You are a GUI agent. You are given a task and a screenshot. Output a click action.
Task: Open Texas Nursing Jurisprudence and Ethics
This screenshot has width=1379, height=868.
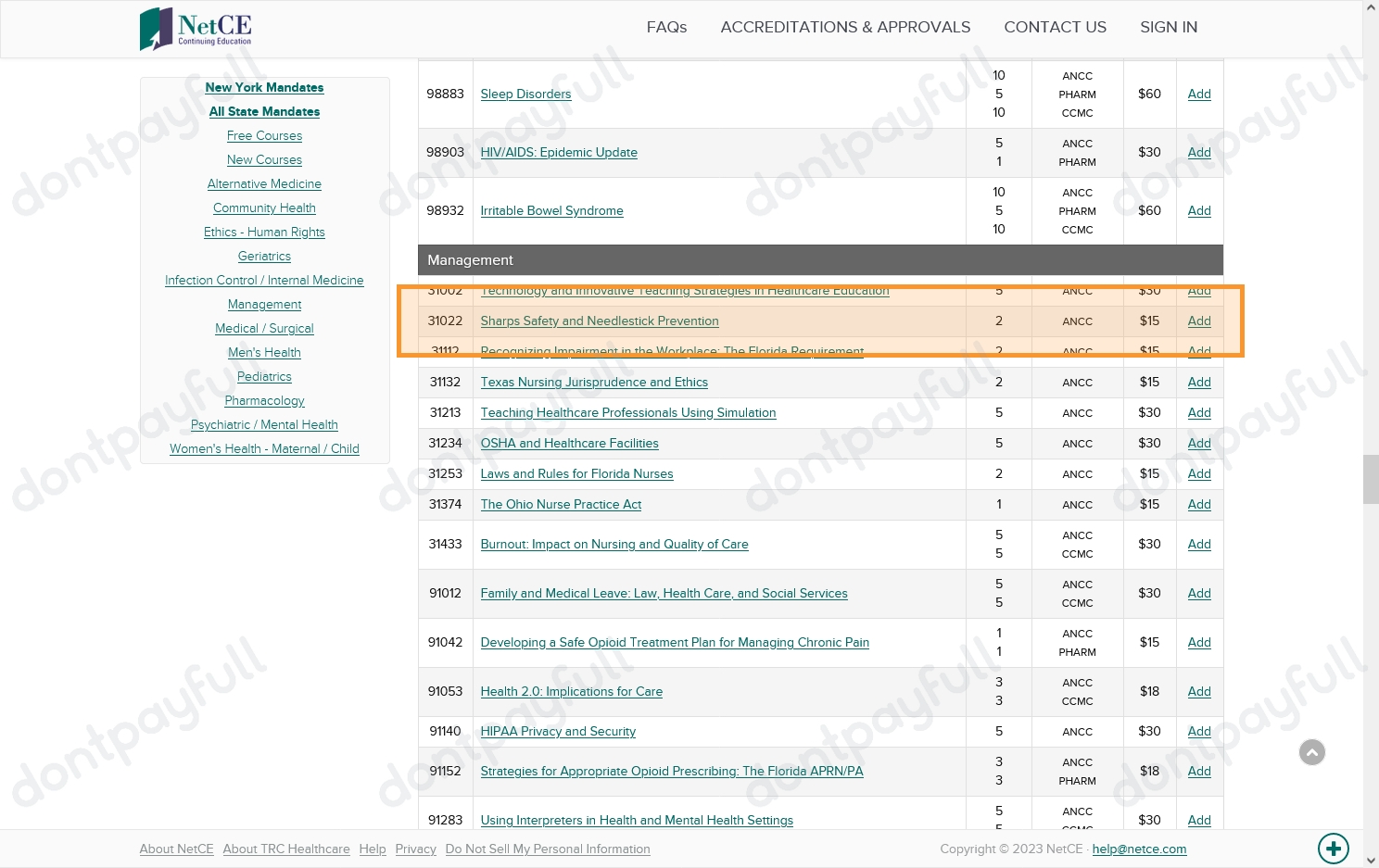pyautogui.click(x=593, y=382)
